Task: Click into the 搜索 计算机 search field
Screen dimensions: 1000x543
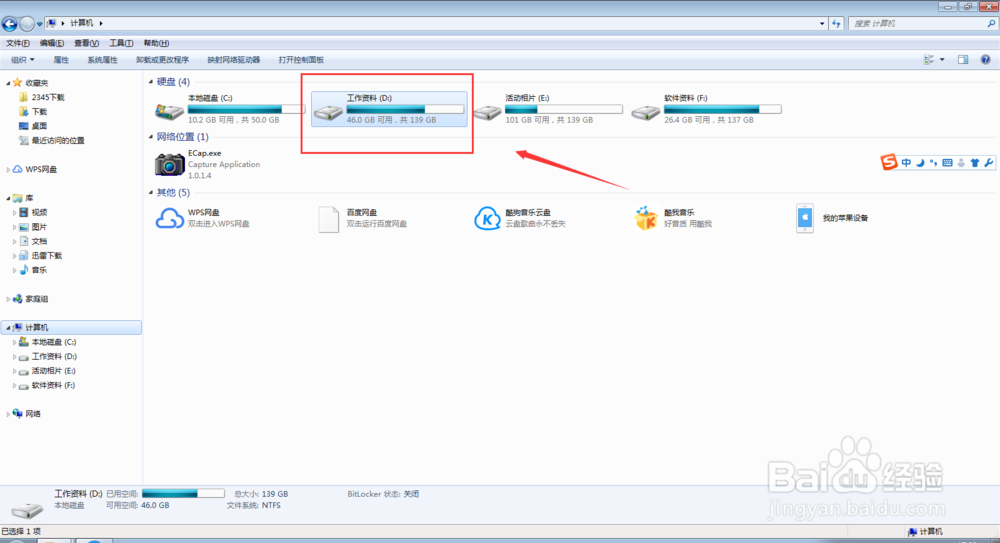Action: [918, 24]
